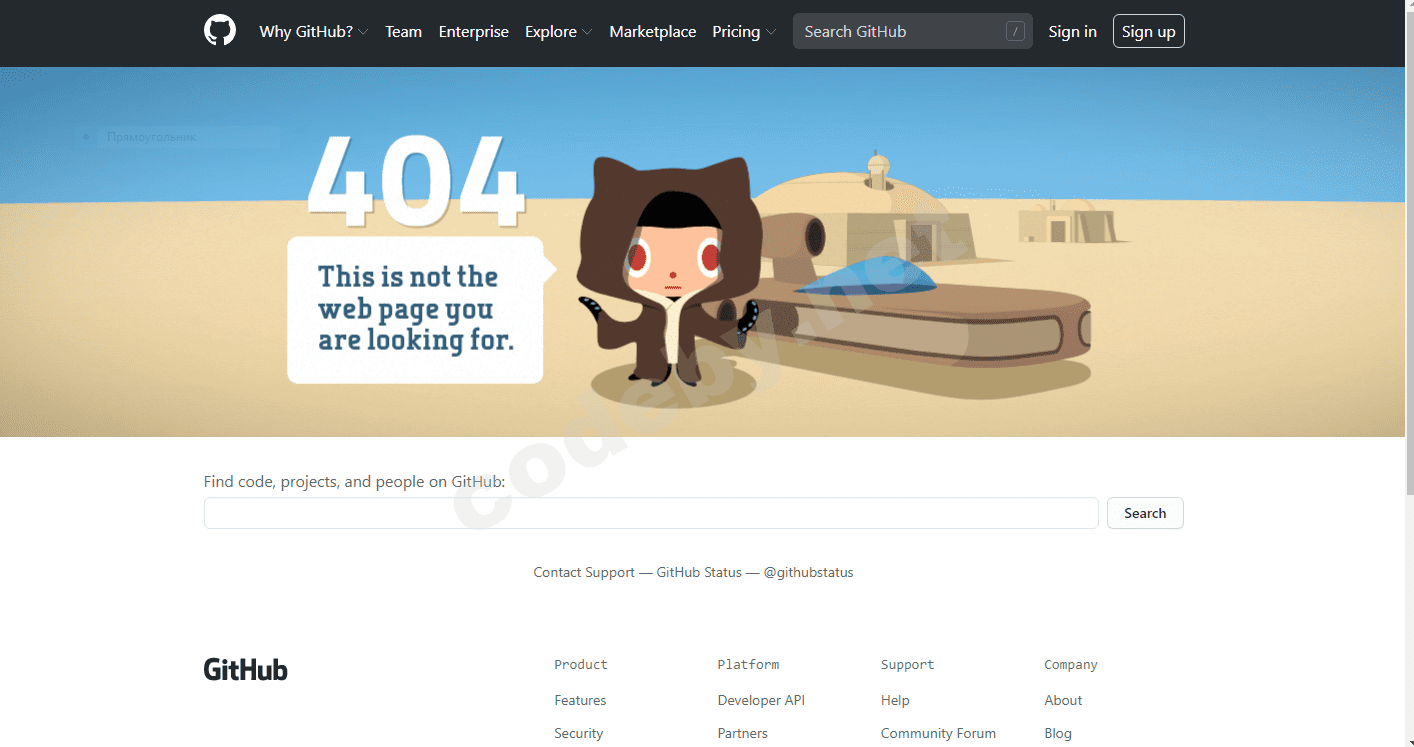Click the GitHub wordmark in the footer
This screenshot has height=747, width=1414.
[x=246, y=669]
